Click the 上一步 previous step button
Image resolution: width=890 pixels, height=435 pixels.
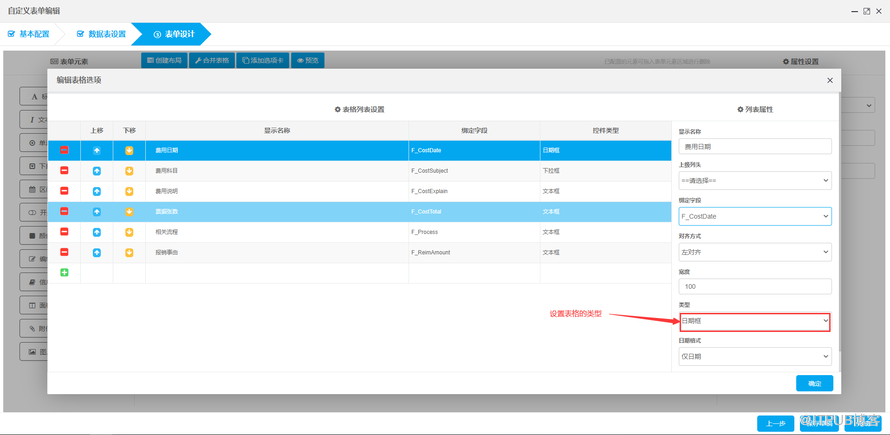point(775,423)
